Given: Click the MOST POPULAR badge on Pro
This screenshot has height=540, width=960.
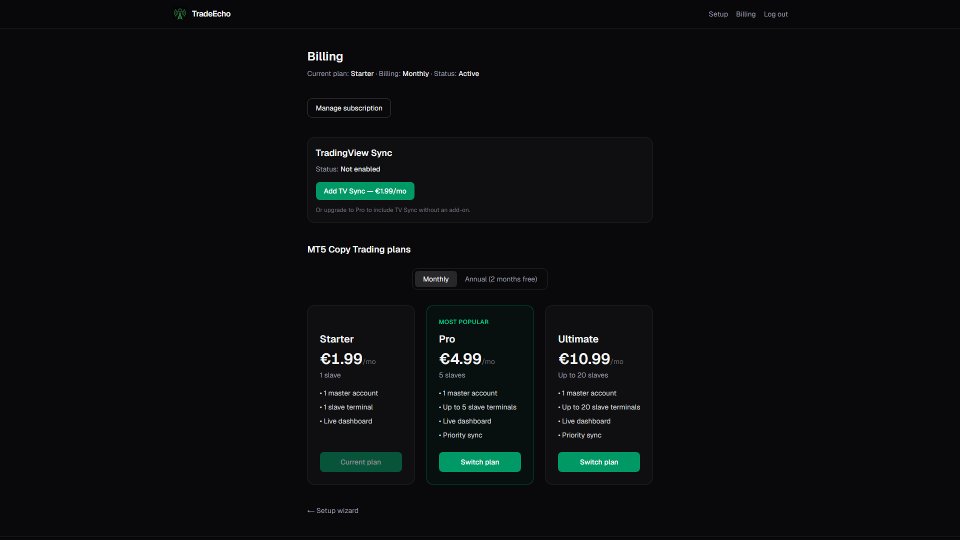Looking at the screenshot, I should (x=463, y=322).
